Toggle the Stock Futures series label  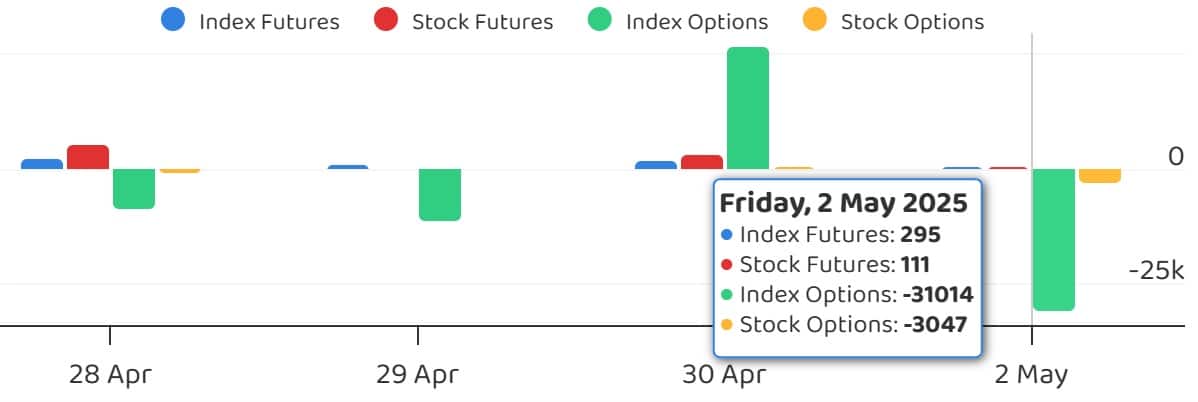coord(482,21)
